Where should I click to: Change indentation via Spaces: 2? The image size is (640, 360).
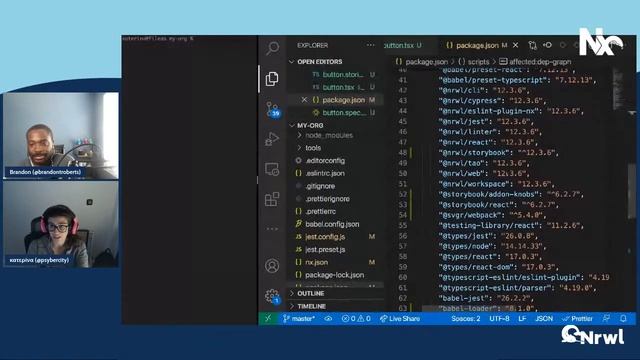[465, 318]
